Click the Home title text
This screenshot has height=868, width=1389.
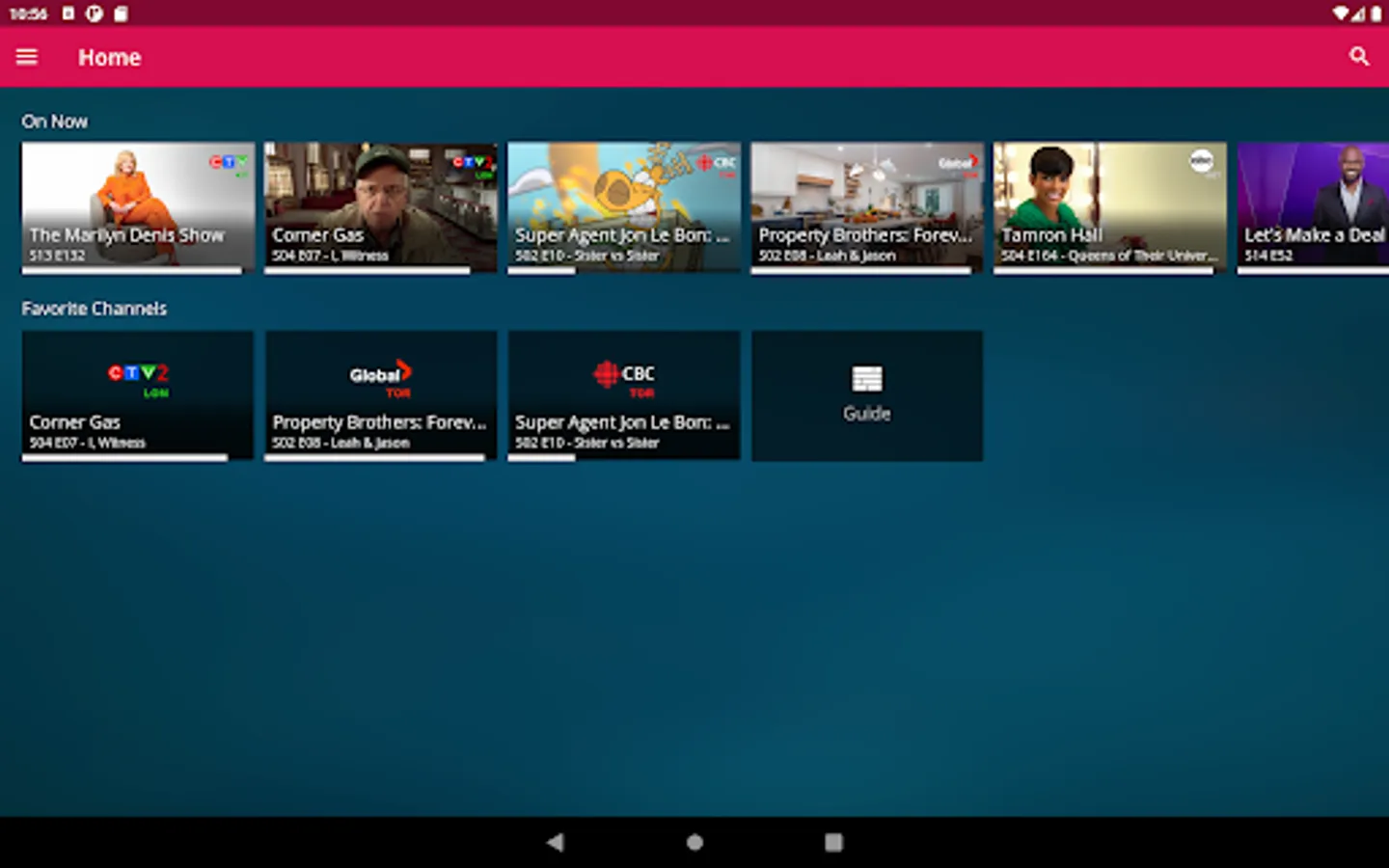pyautogui.click(x=109, y=58)
